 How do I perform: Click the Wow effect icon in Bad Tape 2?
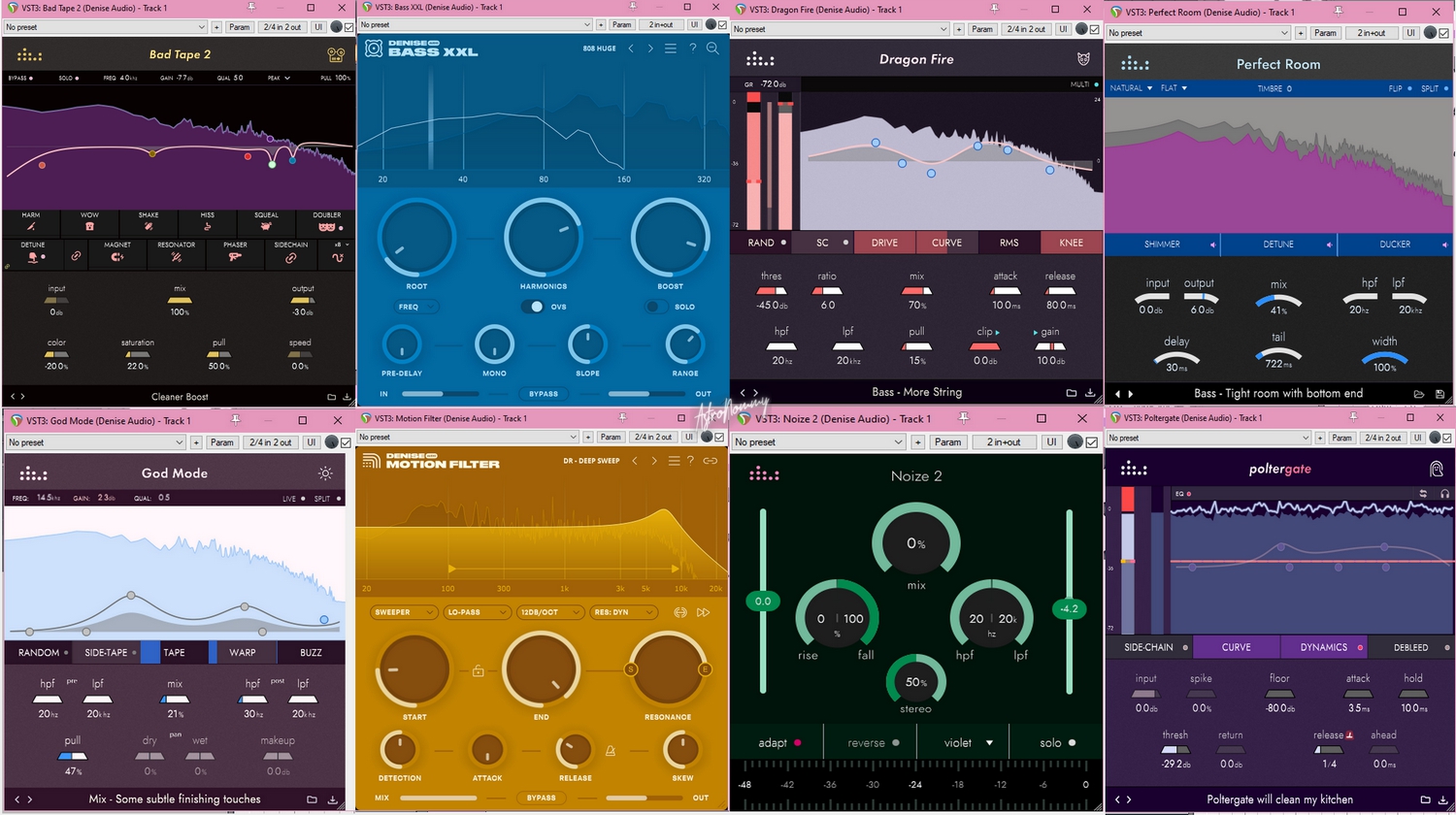click(x=89, y=226)
